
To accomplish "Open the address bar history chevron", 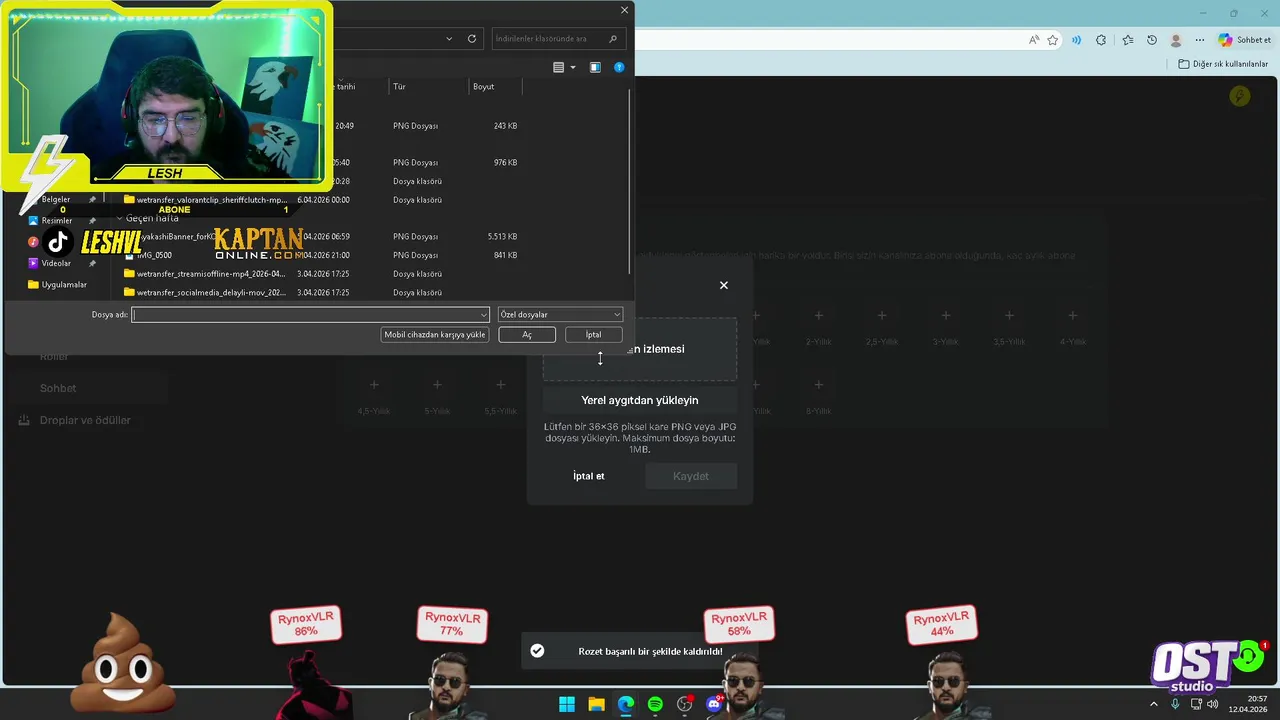I will [449, 39].
